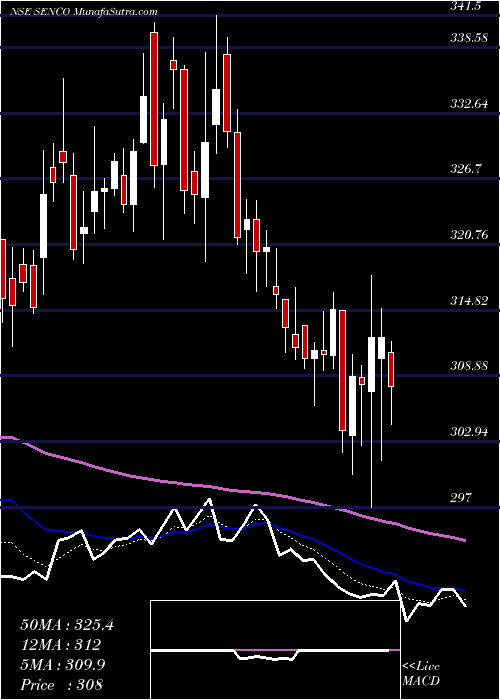Click the last red candlestick on the right
This screenshot has height=700, width=500.
tap(391, 369)
